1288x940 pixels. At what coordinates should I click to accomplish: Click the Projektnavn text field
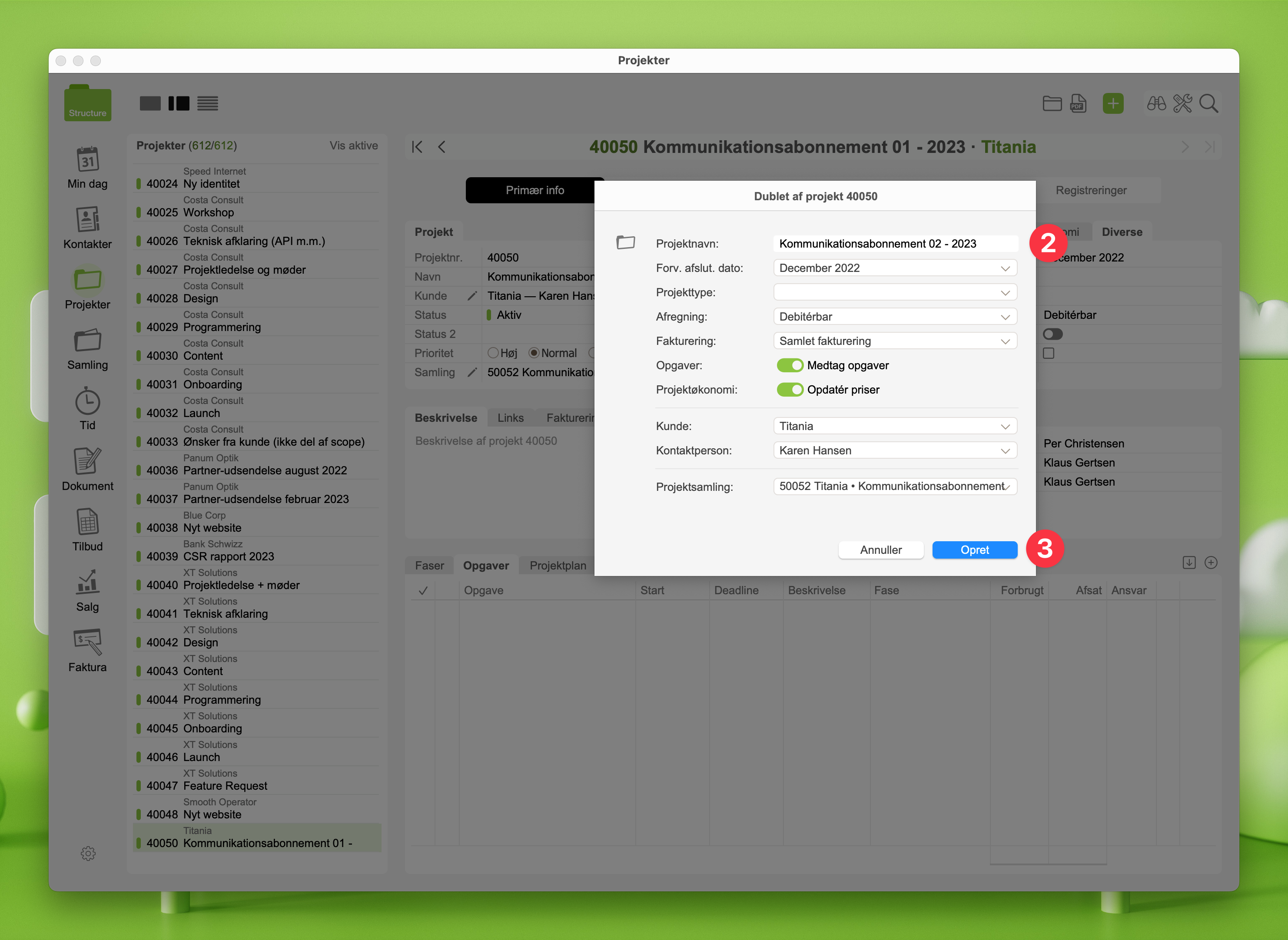click(895, 244)
